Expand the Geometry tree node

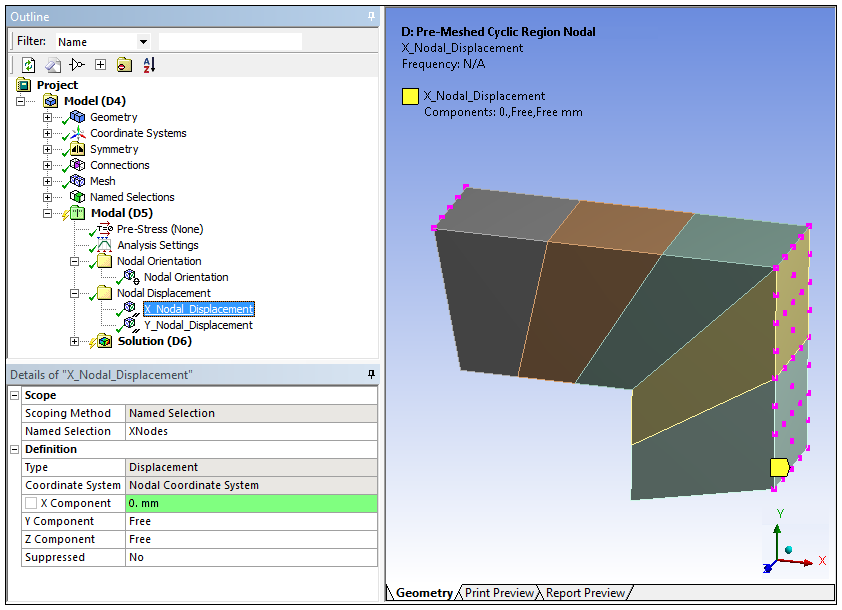47,117
